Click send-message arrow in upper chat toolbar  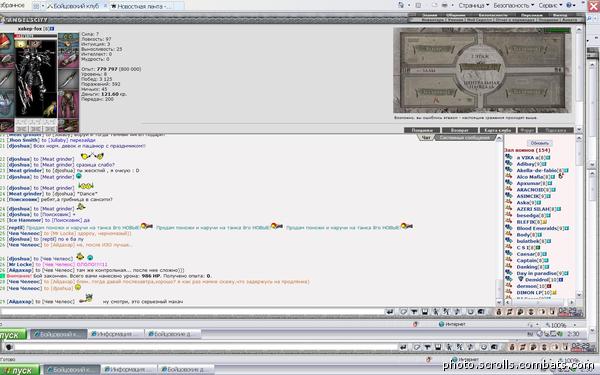[x=390, y=312]
